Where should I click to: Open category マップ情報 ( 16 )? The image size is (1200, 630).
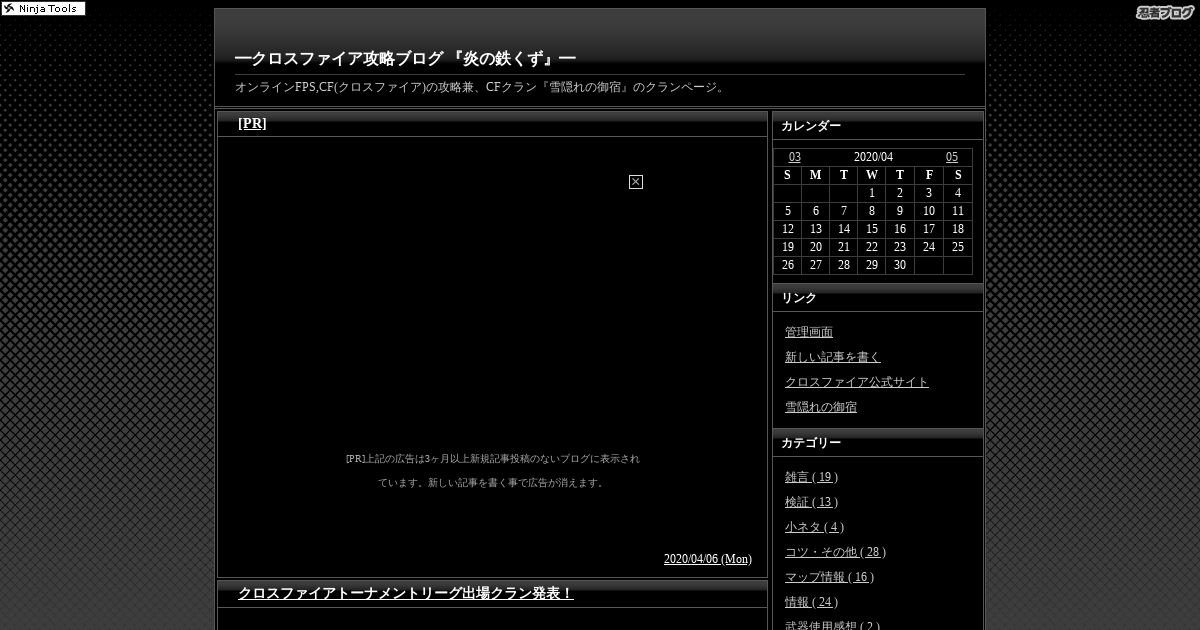829,577
